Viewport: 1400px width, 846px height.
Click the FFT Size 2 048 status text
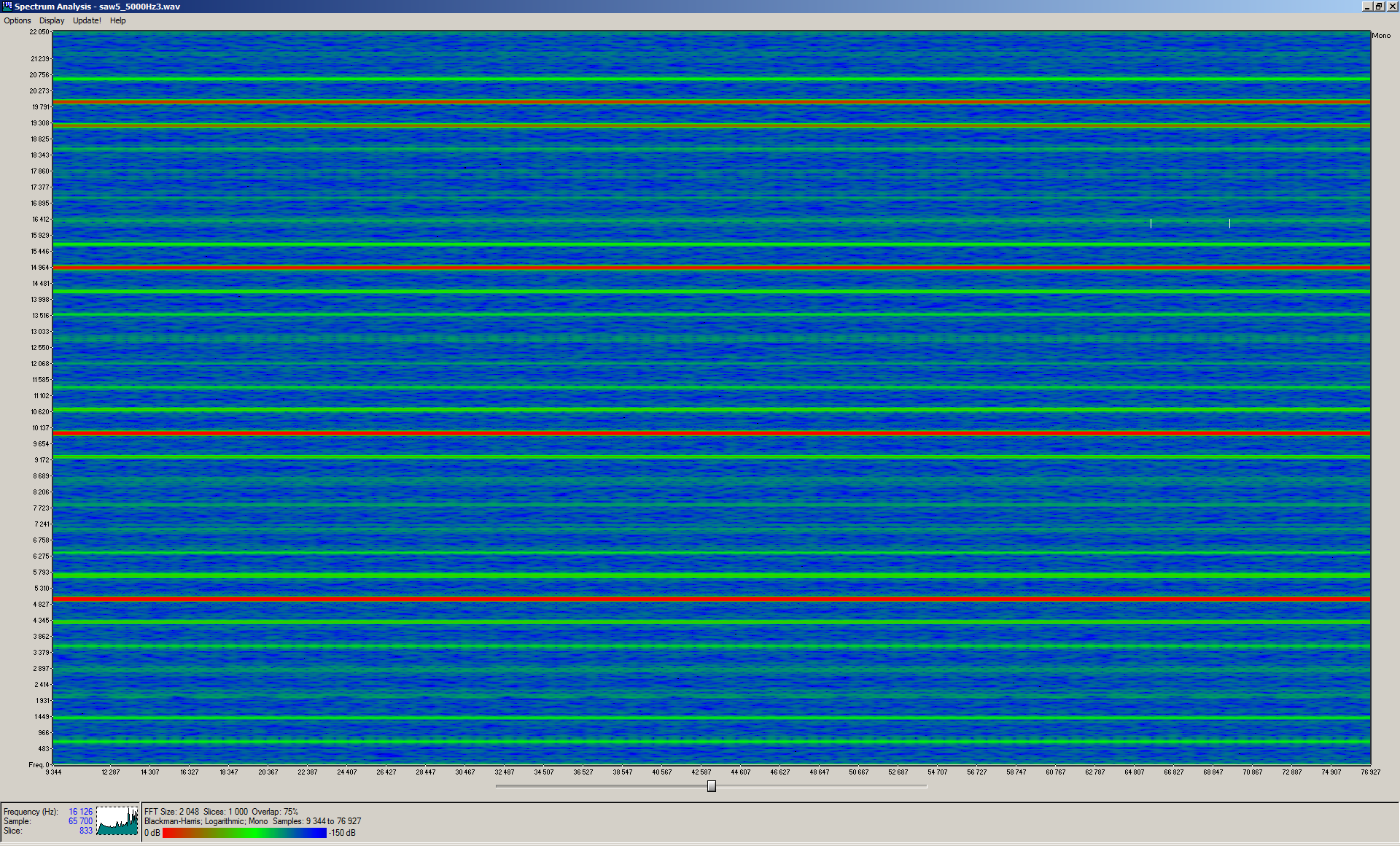pos(171,812)
